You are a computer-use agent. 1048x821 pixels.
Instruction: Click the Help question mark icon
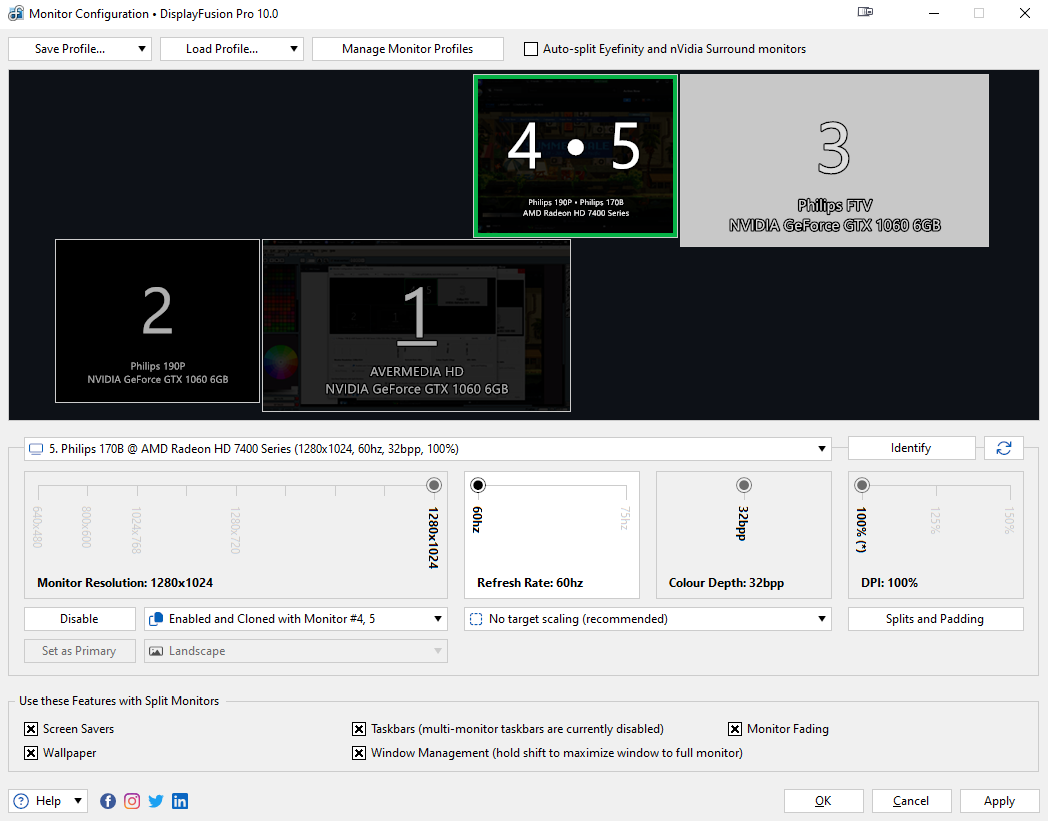click(21, 801)
